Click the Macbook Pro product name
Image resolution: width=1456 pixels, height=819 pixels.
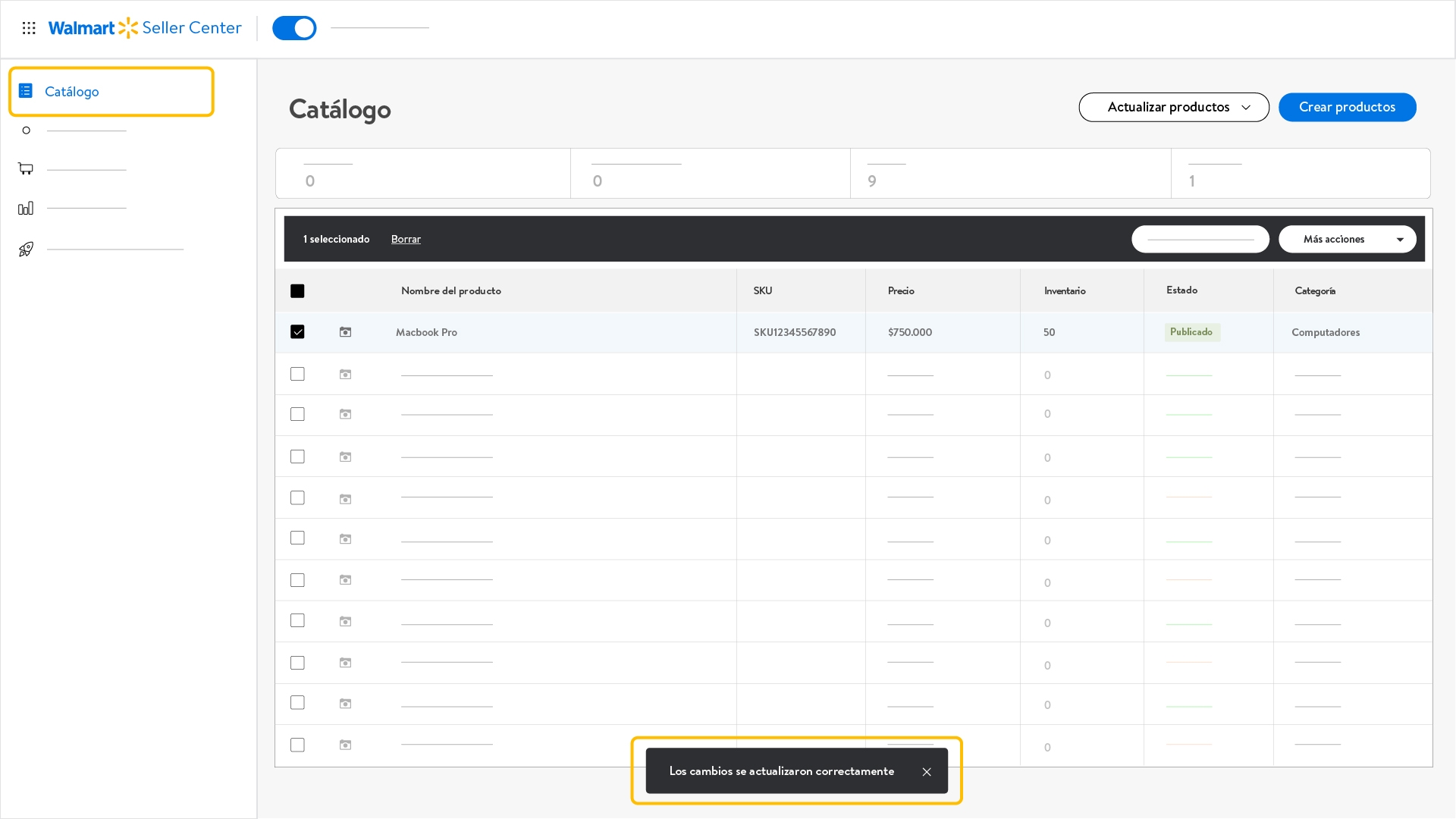(426, 332)
